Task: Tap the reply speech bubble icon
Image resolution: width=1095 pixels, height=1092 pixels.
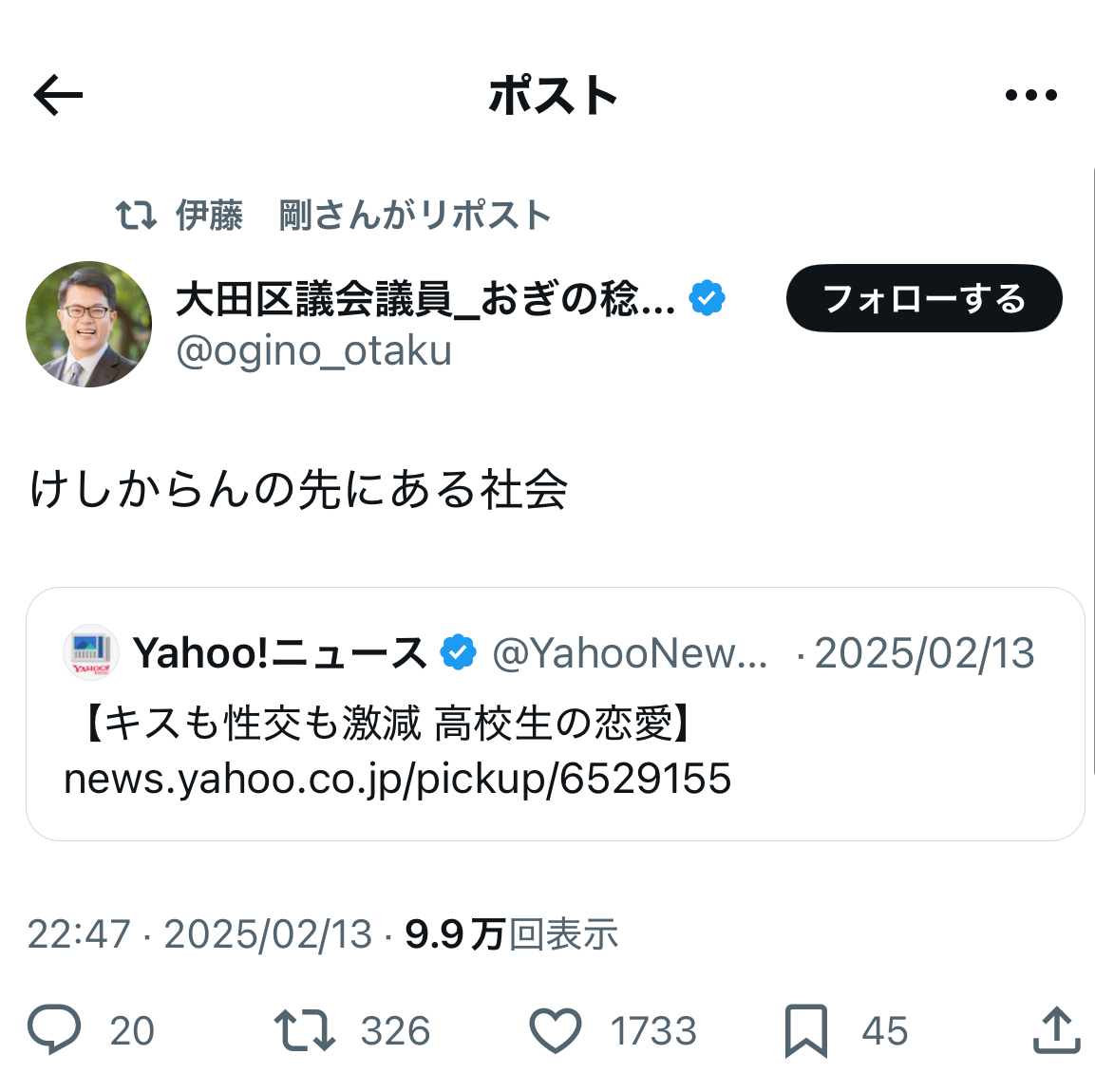Action: pyautogui.click(x=54, y=1030)
